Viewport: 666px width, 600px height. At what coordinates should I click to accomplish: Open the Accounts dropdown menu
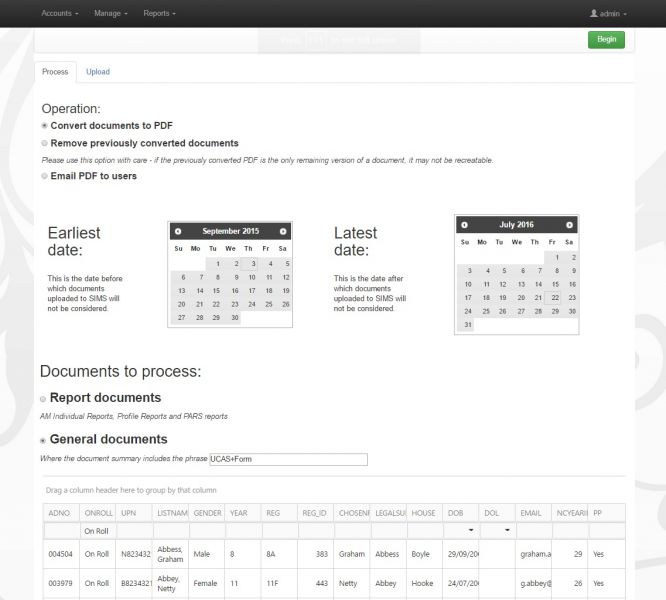(x=60, y=14)
